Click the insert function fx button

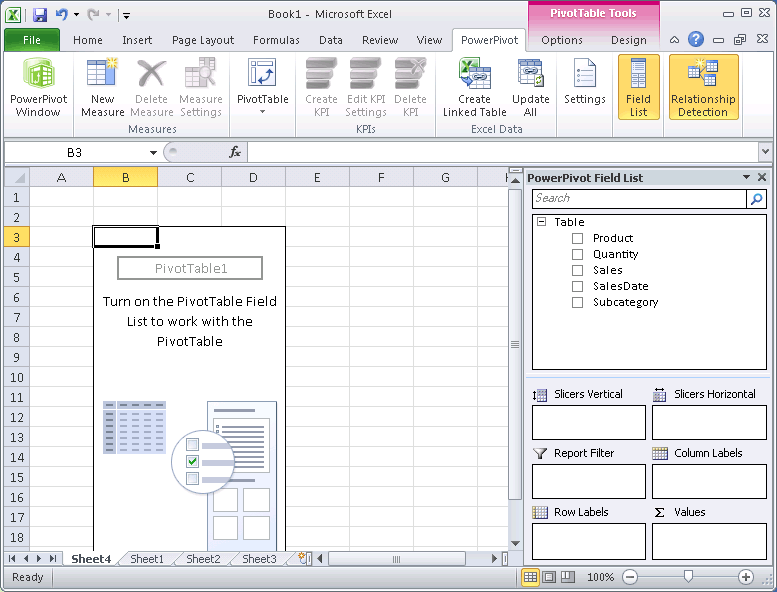point(234,152)
